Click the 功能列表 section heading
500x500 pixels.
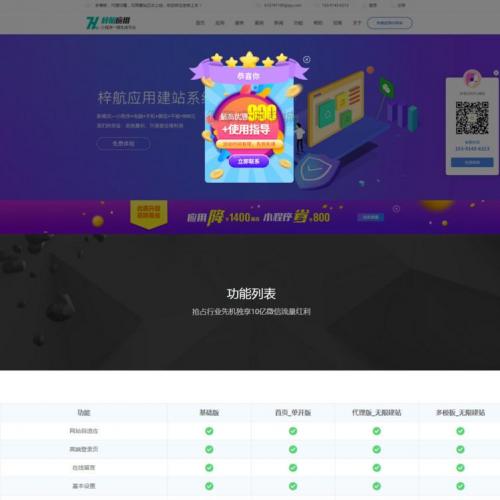tap(251, 294)
